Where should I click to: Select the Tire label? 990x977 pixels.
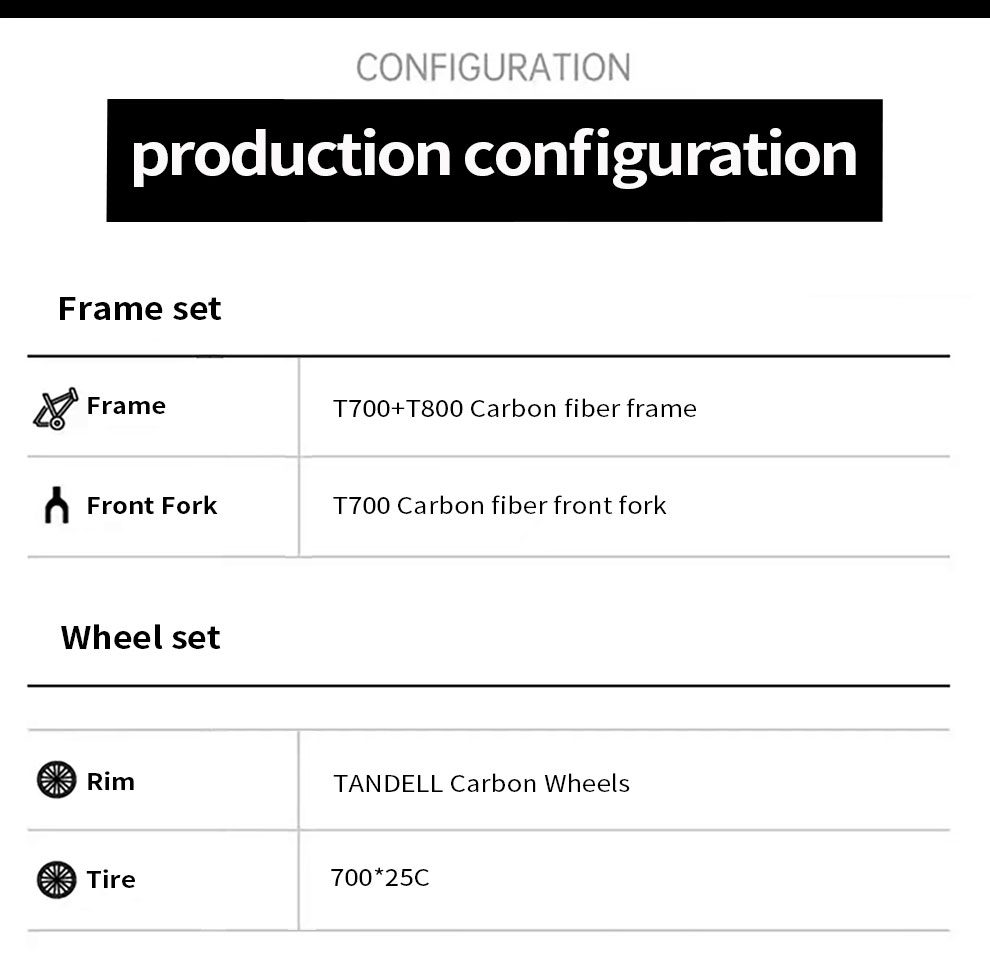tap(111, 880)
